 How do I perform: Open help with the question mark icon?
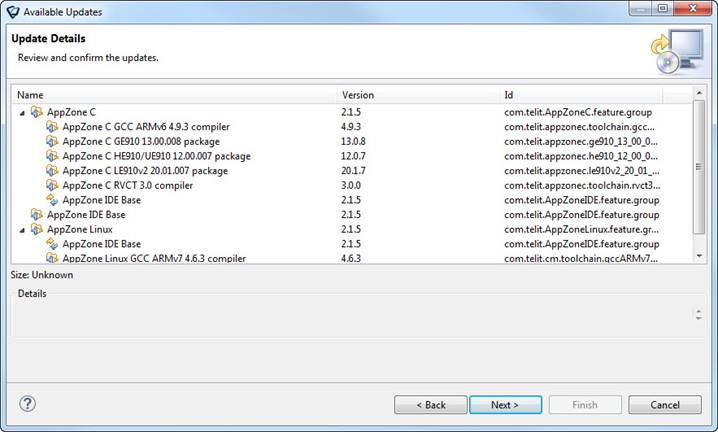[x=27, y=404]
